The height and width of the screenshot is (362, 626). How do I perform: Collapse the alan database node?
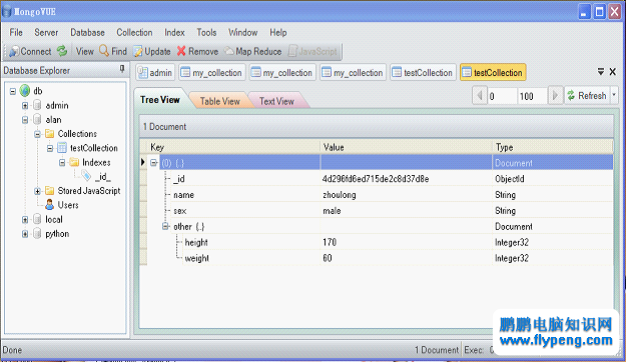click(x=25, y=120)
